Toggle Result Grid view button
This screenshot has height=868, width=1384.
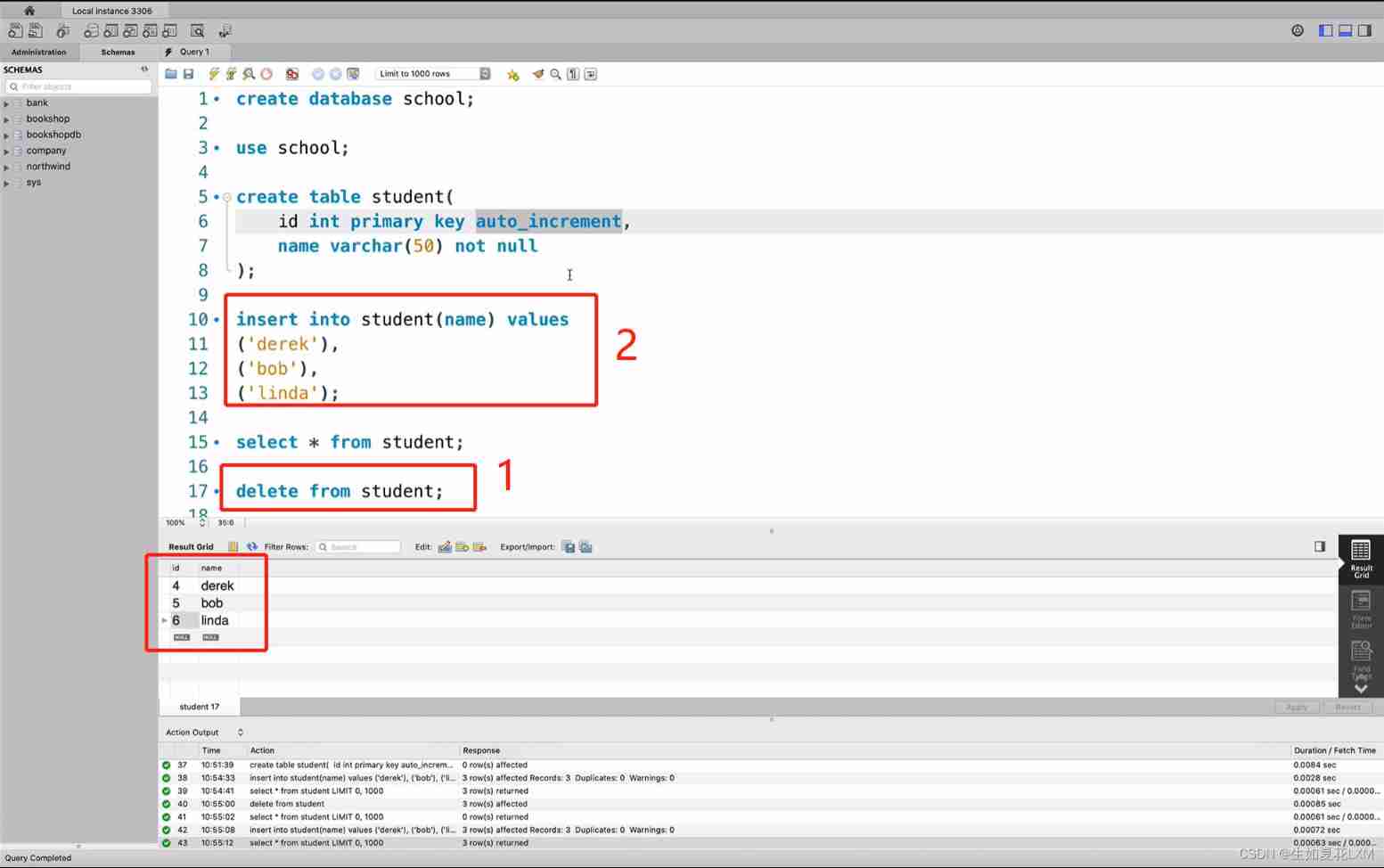pos(1361,559)
